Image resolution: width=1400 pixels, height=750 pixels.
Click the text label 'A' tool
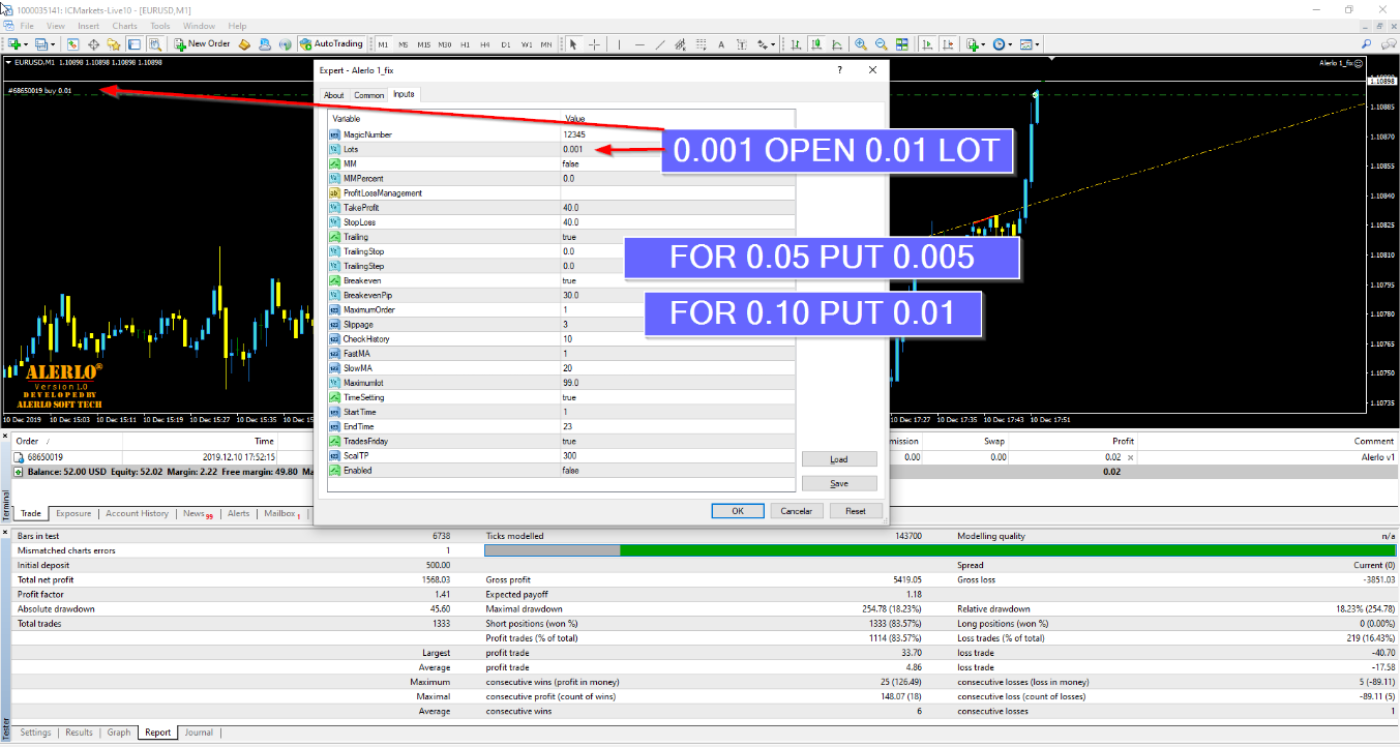pos(722,44)
